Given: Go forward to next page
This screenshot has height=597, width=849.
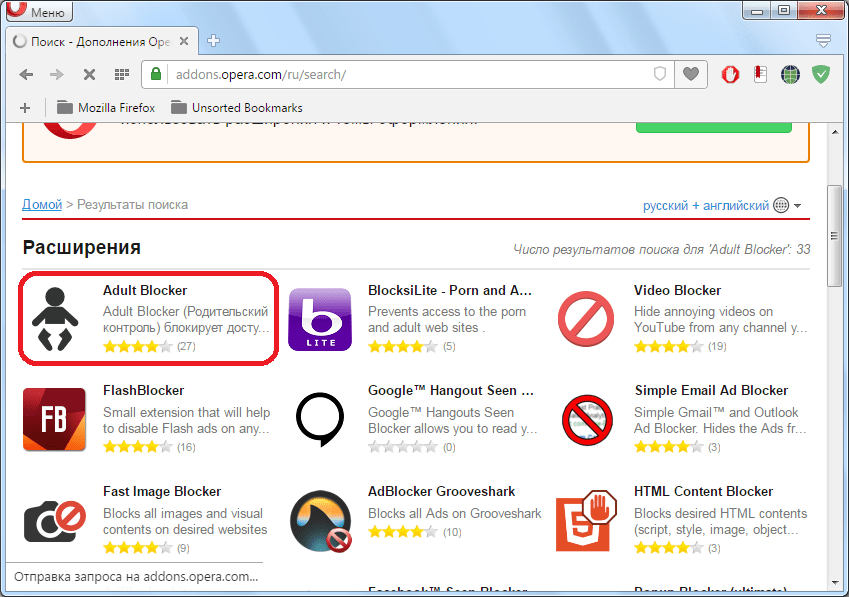Looking at the screenshot, I should [56, 75].
